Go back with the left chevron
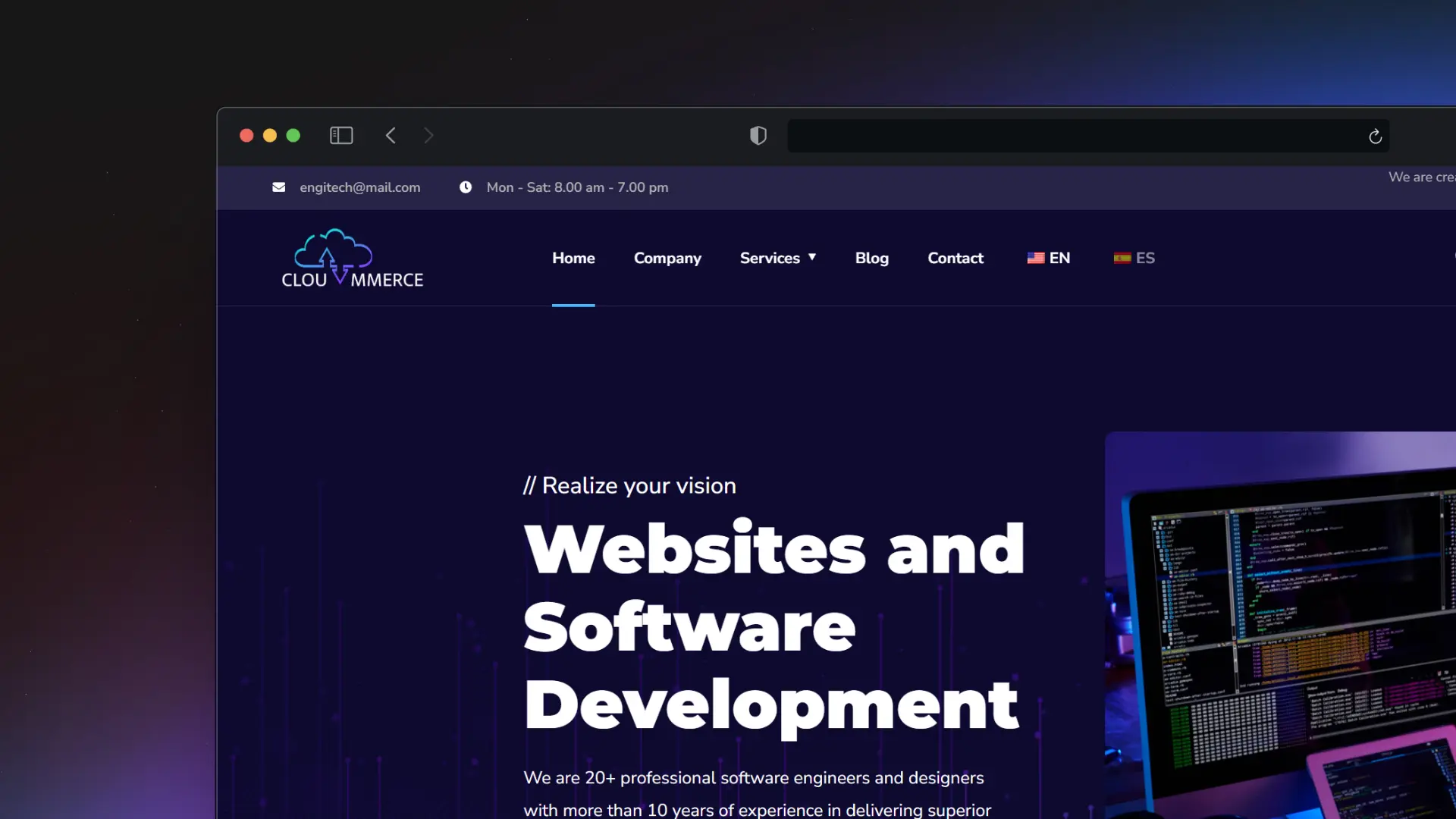This screenshot has width=1456, height=819. (391, 136)
